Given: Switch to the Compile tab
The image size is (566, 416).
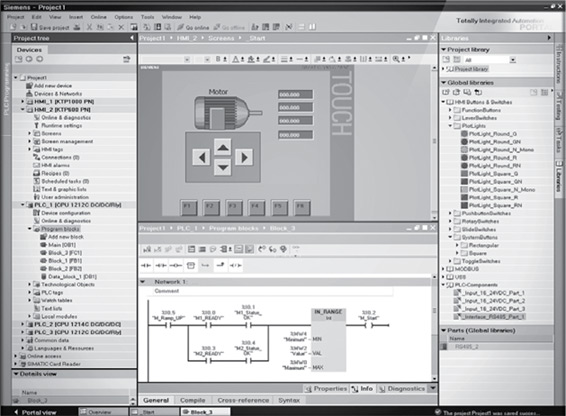Looking at the screenshot, I should point(192,400).
